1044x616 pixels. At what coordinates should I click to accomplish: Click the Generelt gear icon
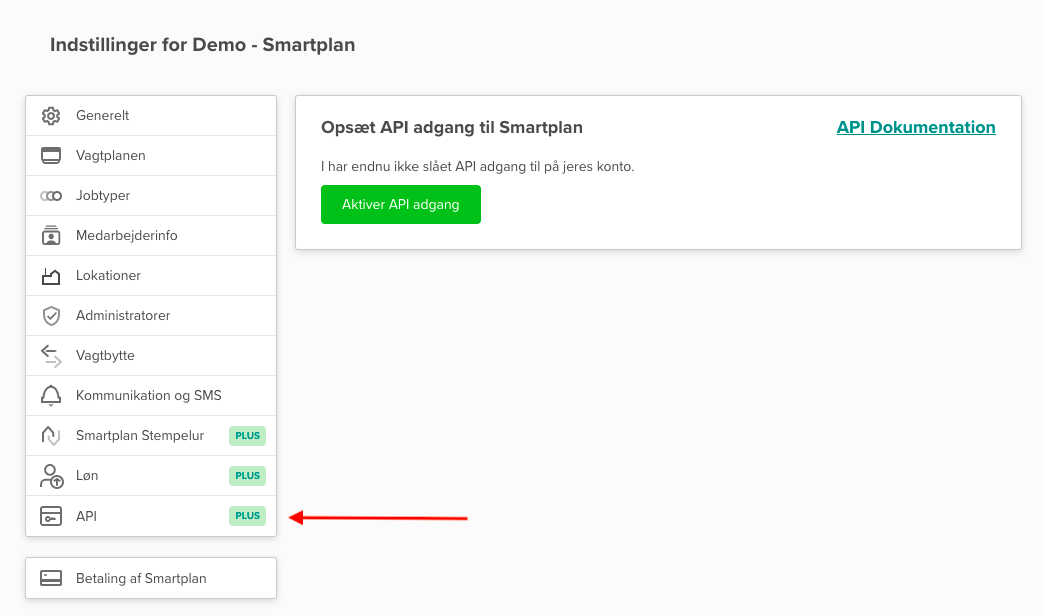pyautogui.click(x=51, y=116)
